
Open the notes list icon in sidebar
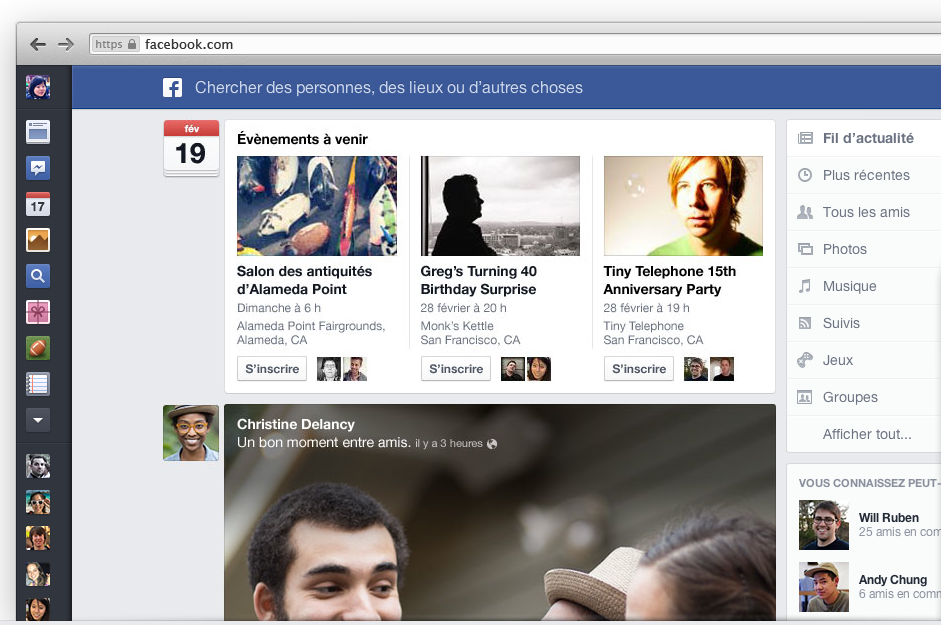(38, 384)
